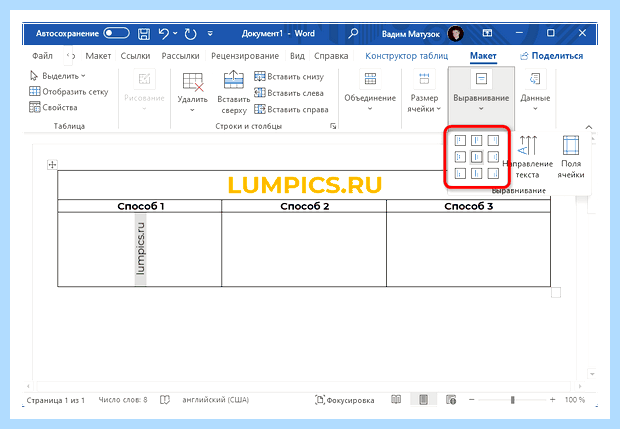
Task: Click the Способ 1 cell
Action: tap(140, 206)
